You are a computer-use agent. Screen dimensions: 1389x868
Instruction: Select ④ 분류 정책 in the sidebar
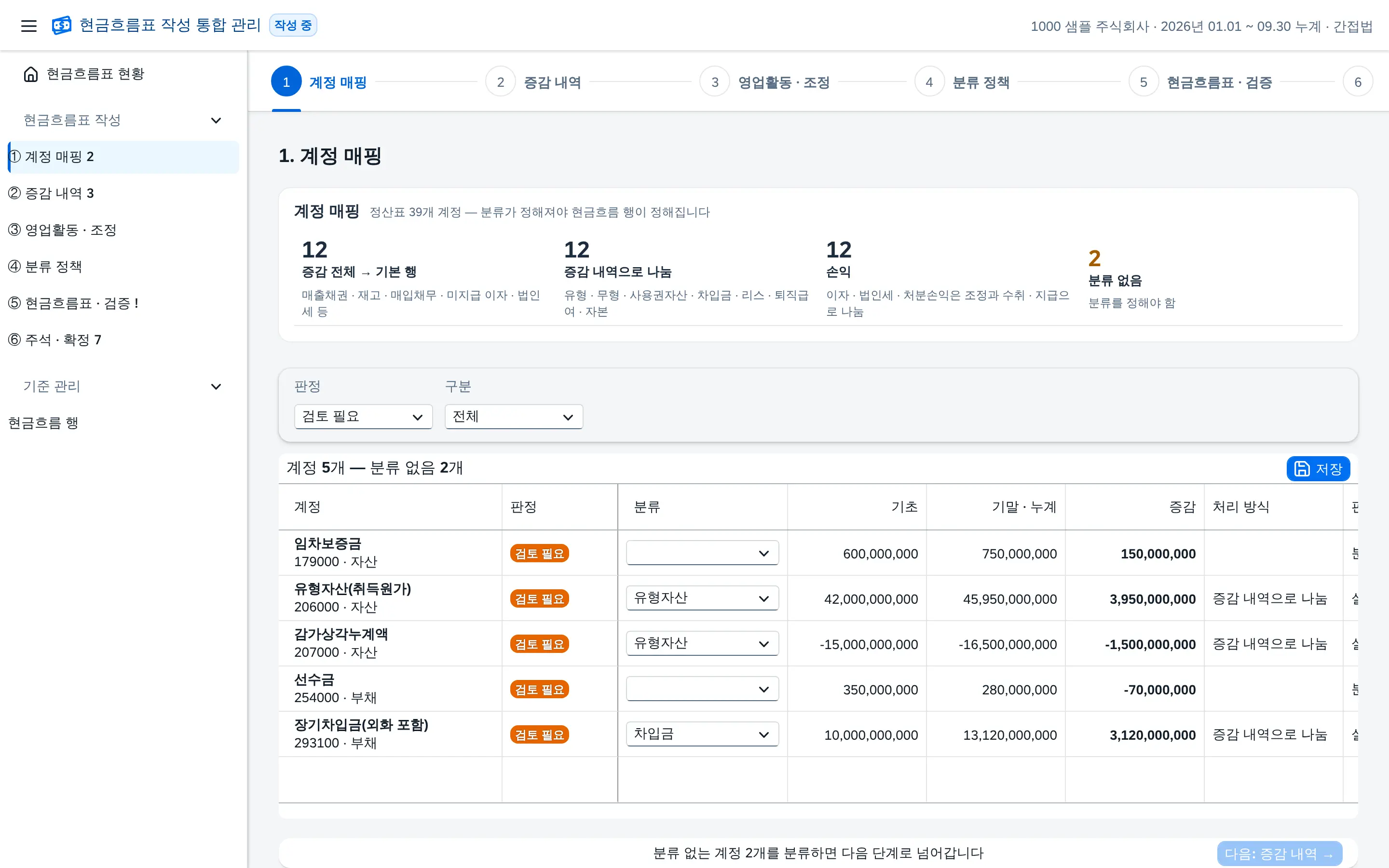coord(123,267)
